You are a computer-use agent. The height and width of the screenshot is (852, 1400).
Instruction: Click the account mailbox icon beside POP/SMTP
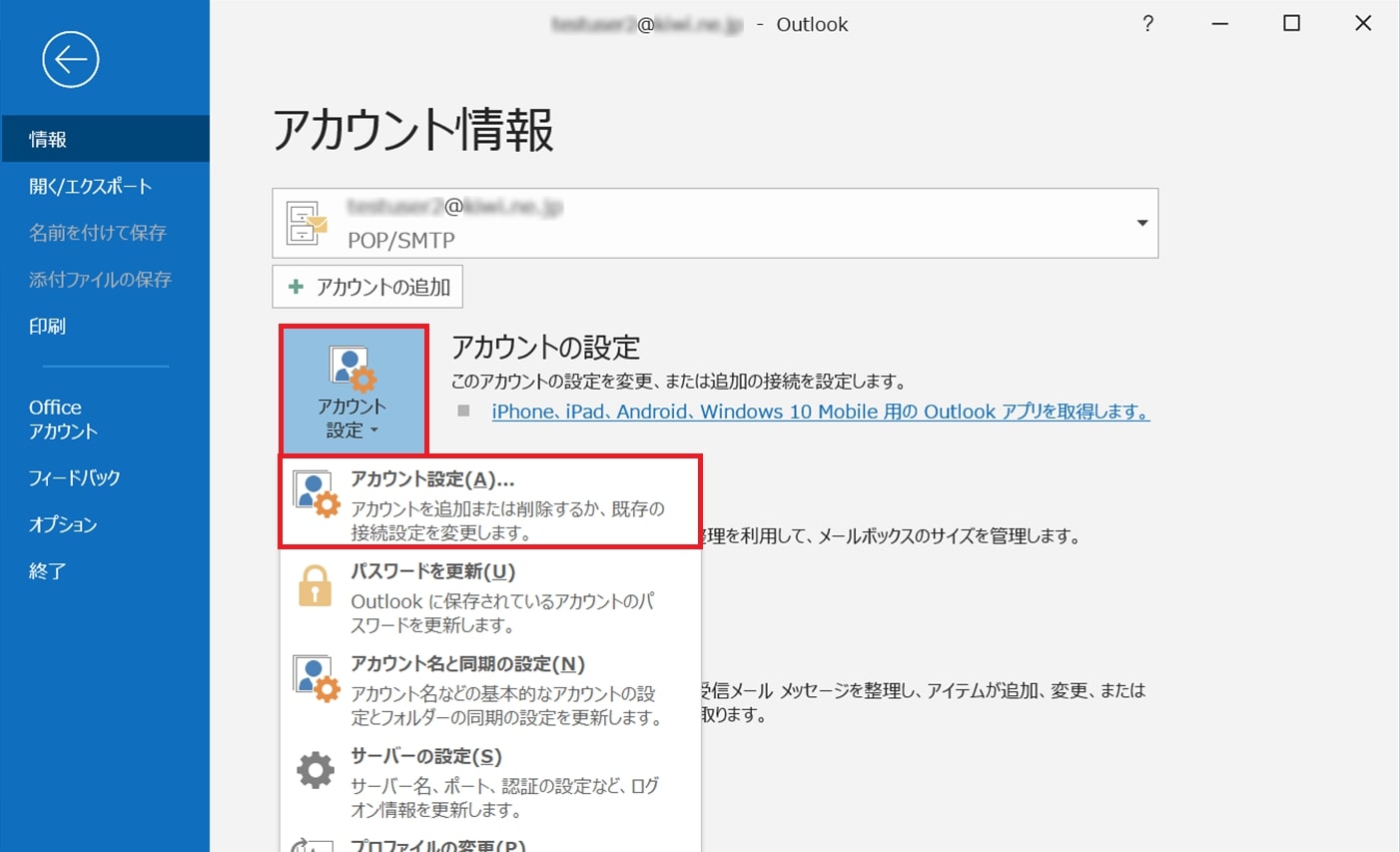307,223
